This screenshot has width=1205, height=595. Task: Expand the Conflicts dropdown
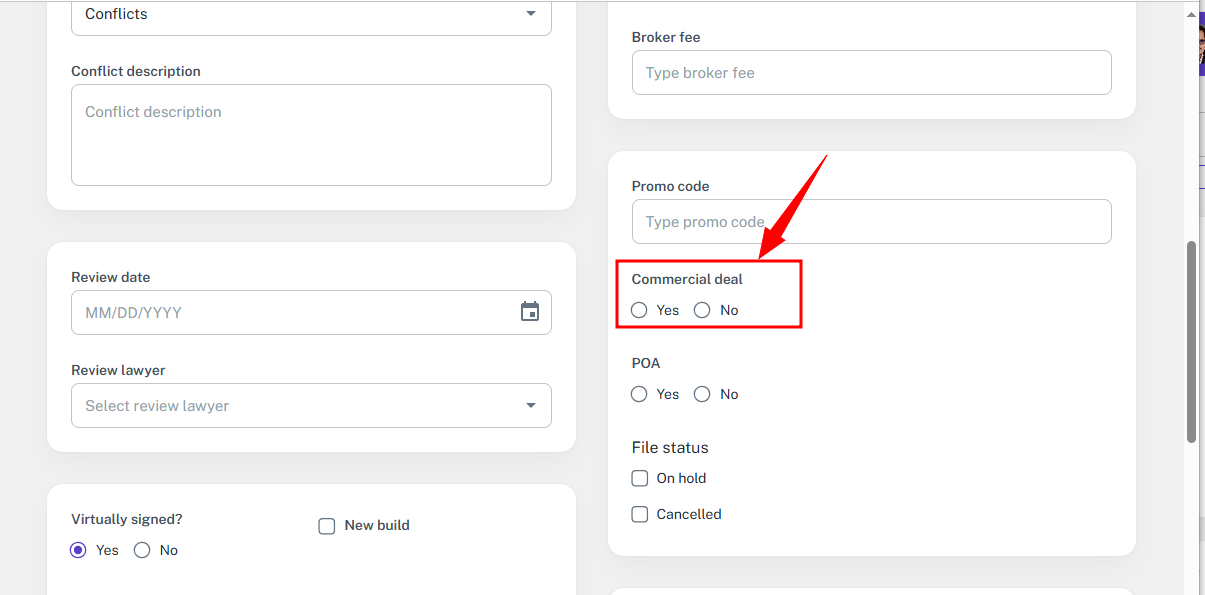click(x=530, y=14)
